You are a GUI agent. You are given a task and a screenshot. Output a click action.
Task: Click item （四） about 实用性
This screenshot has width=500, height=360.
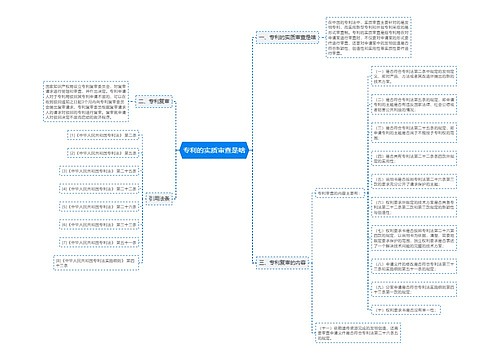414,159
